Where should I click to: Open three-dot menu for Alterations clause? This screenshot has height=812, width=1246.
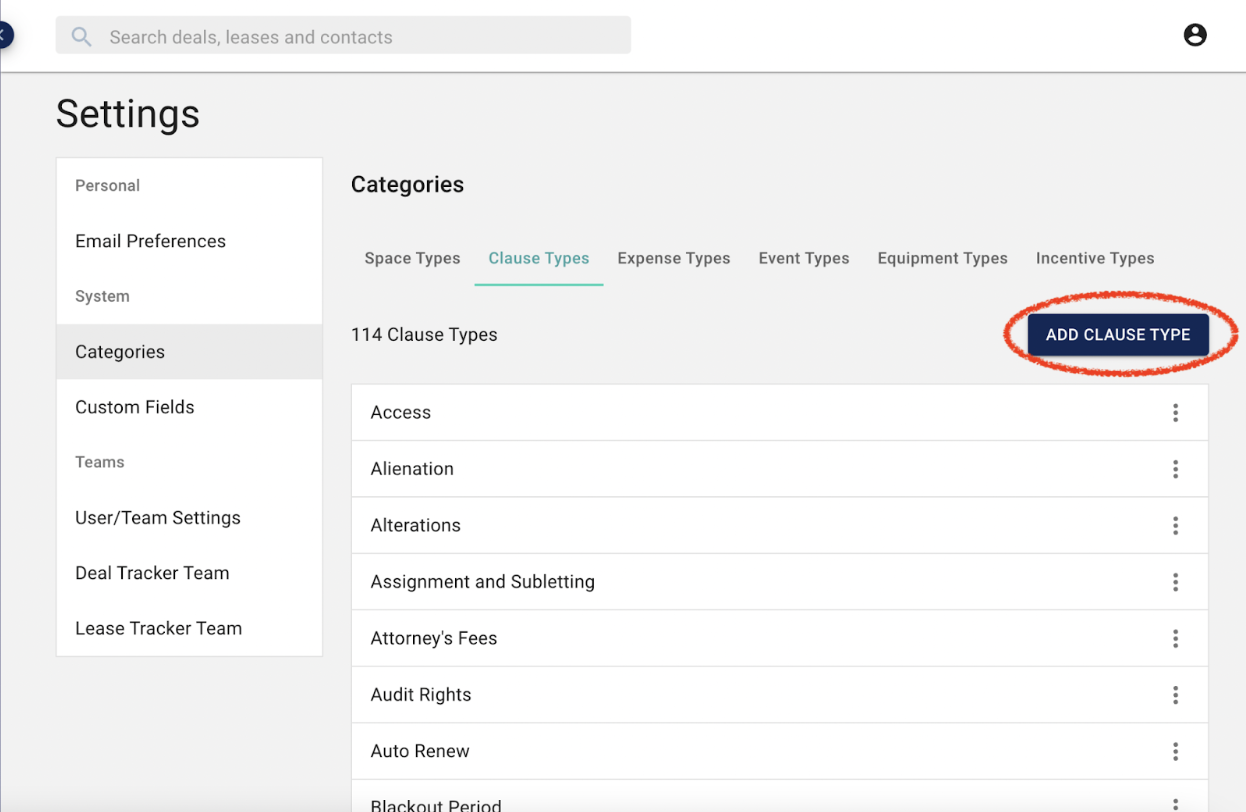click(1175, 526)
